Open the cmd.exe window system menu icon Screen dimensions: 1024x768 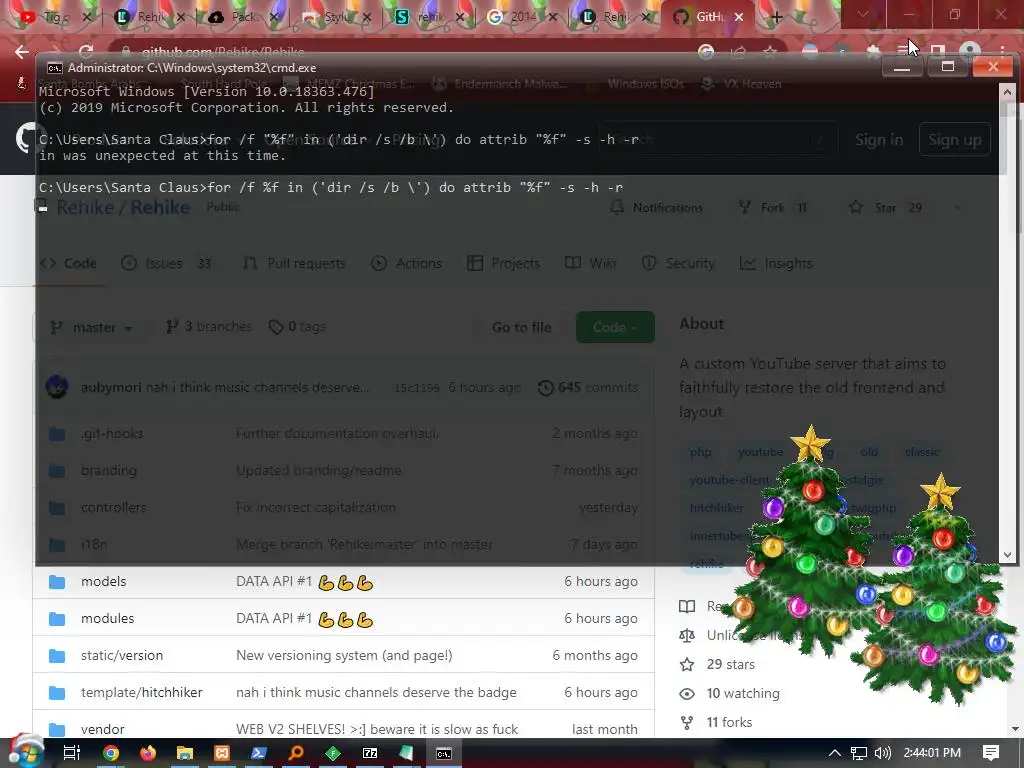(54, 68)
